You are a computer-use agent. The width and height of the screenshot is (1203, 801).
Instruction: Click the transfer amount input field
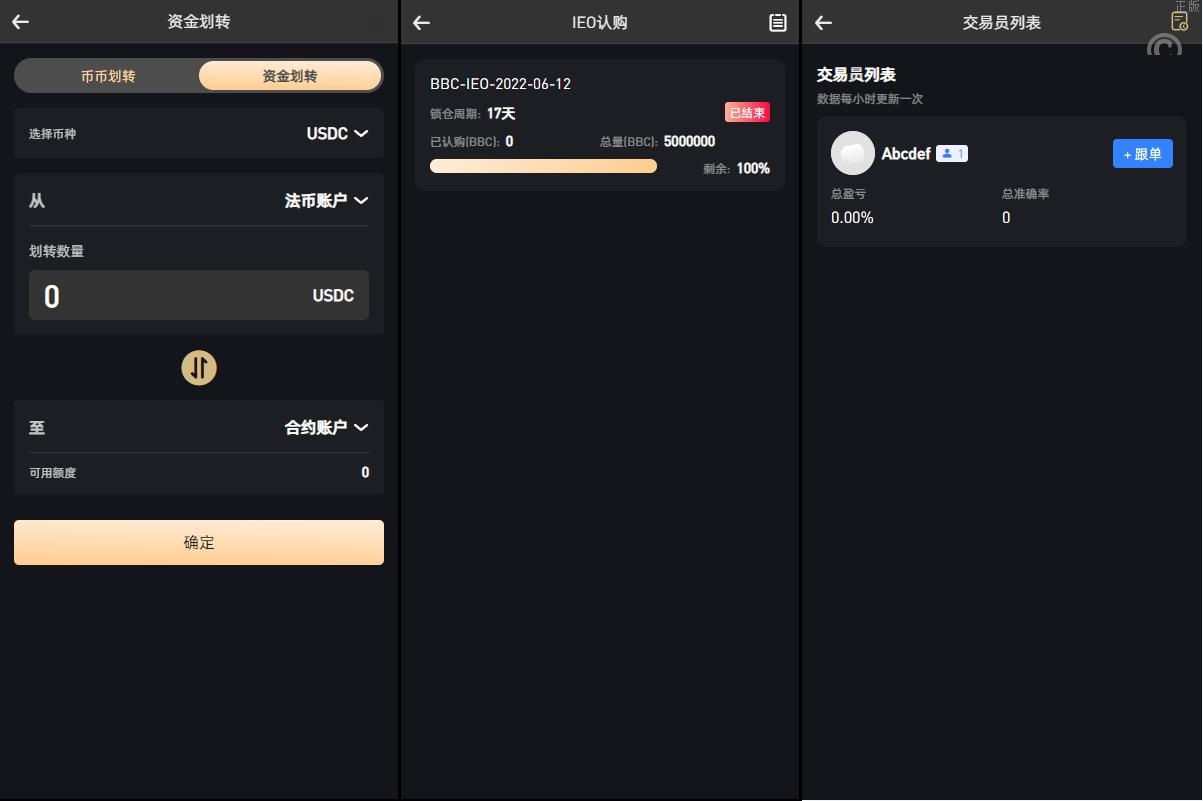pyautogui.click(x=170, y=296)
